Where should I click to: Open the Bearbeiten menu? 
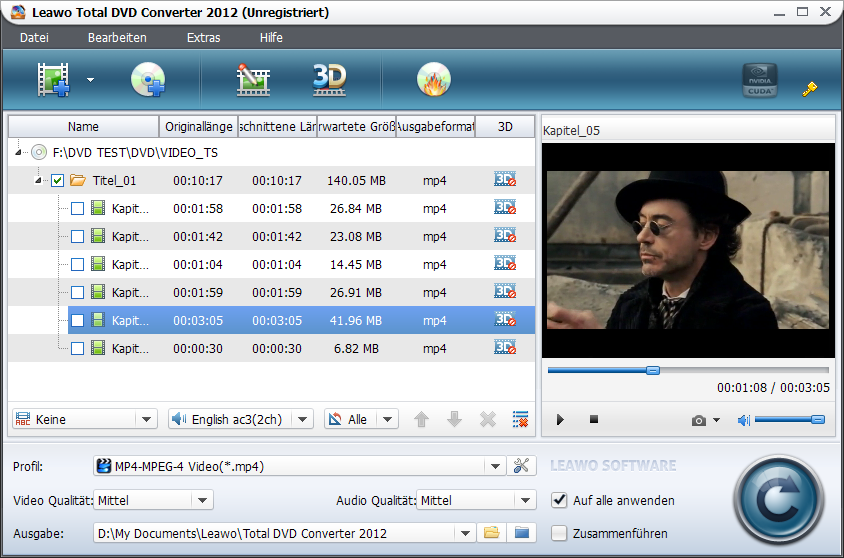(x=117, y=38)
